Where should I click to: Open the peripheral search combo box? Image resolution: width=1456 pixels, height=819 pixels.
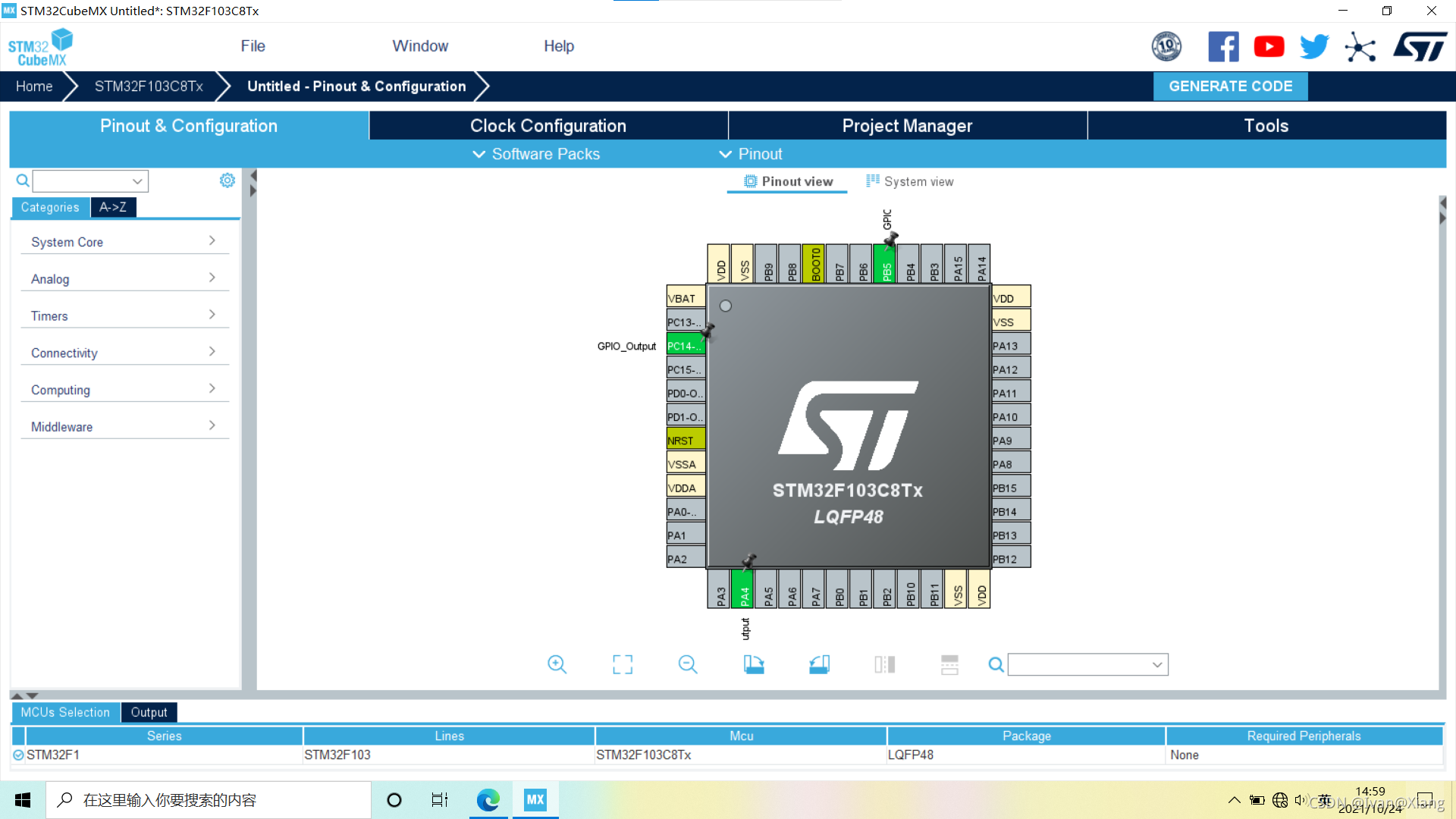pos(90,181)
